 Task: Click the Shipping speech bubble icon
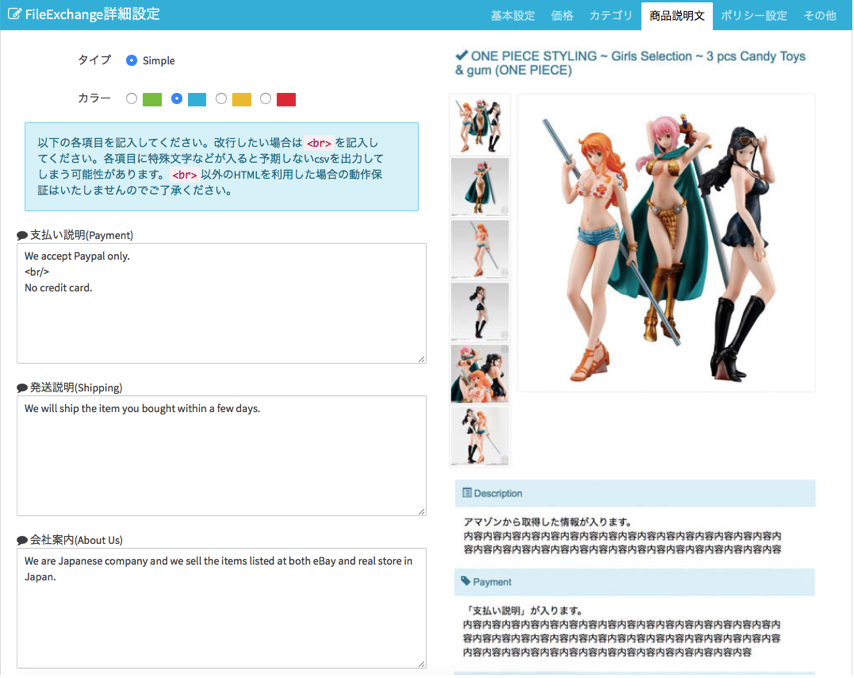(22, 388)
